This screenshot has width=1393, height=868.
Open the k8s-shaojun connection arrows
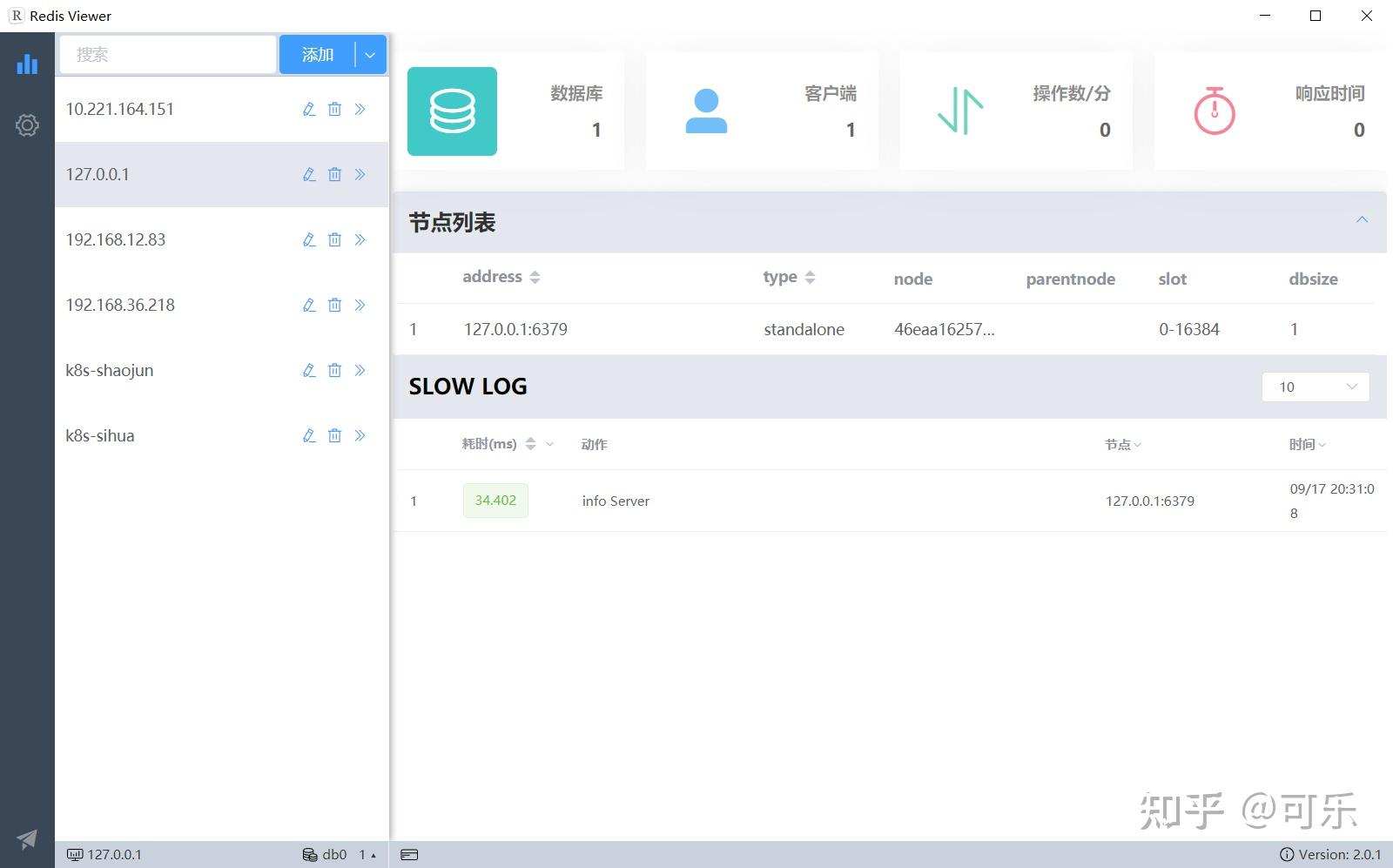point(360,370)
